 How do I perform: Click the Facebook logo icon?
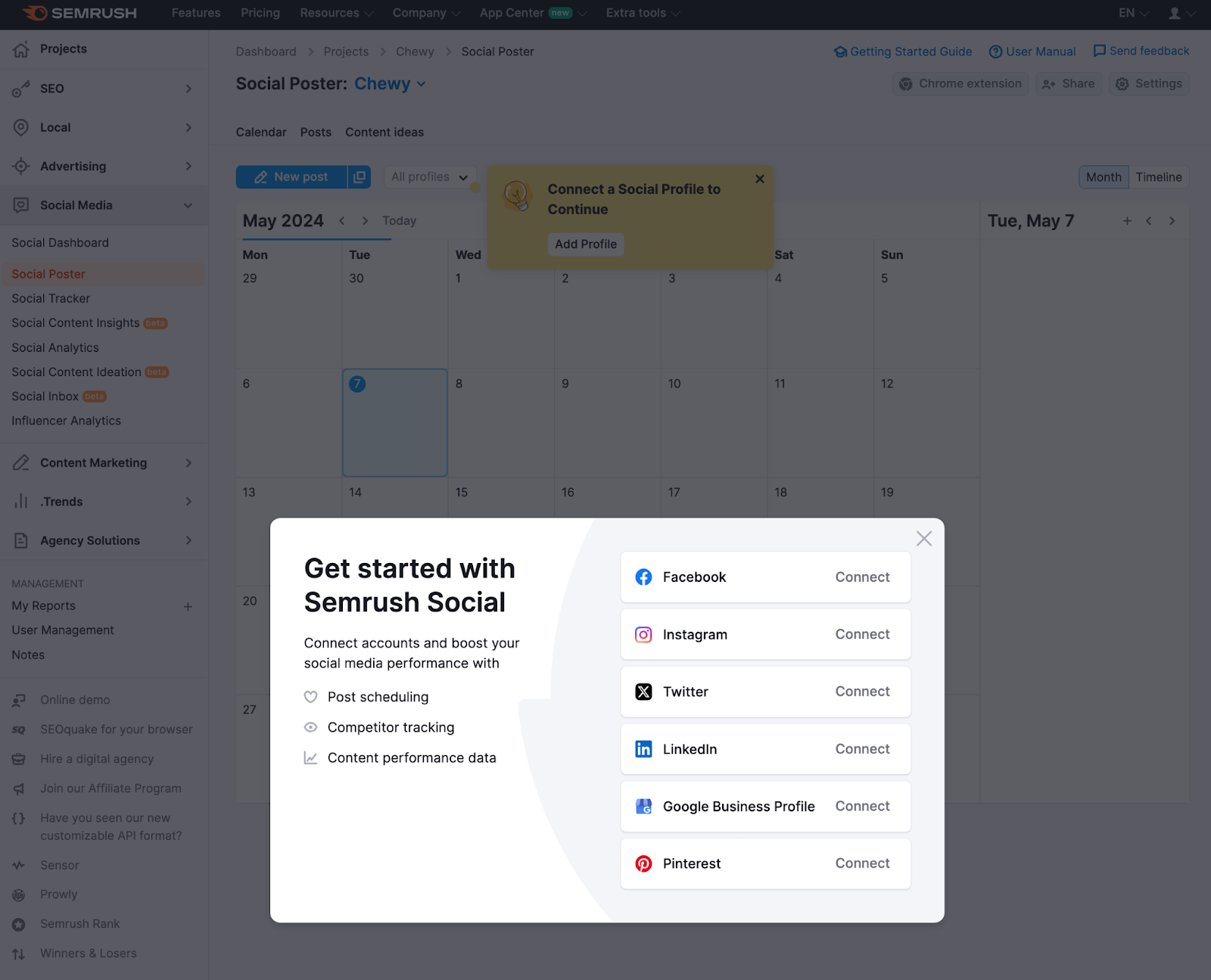pos(643,577)
